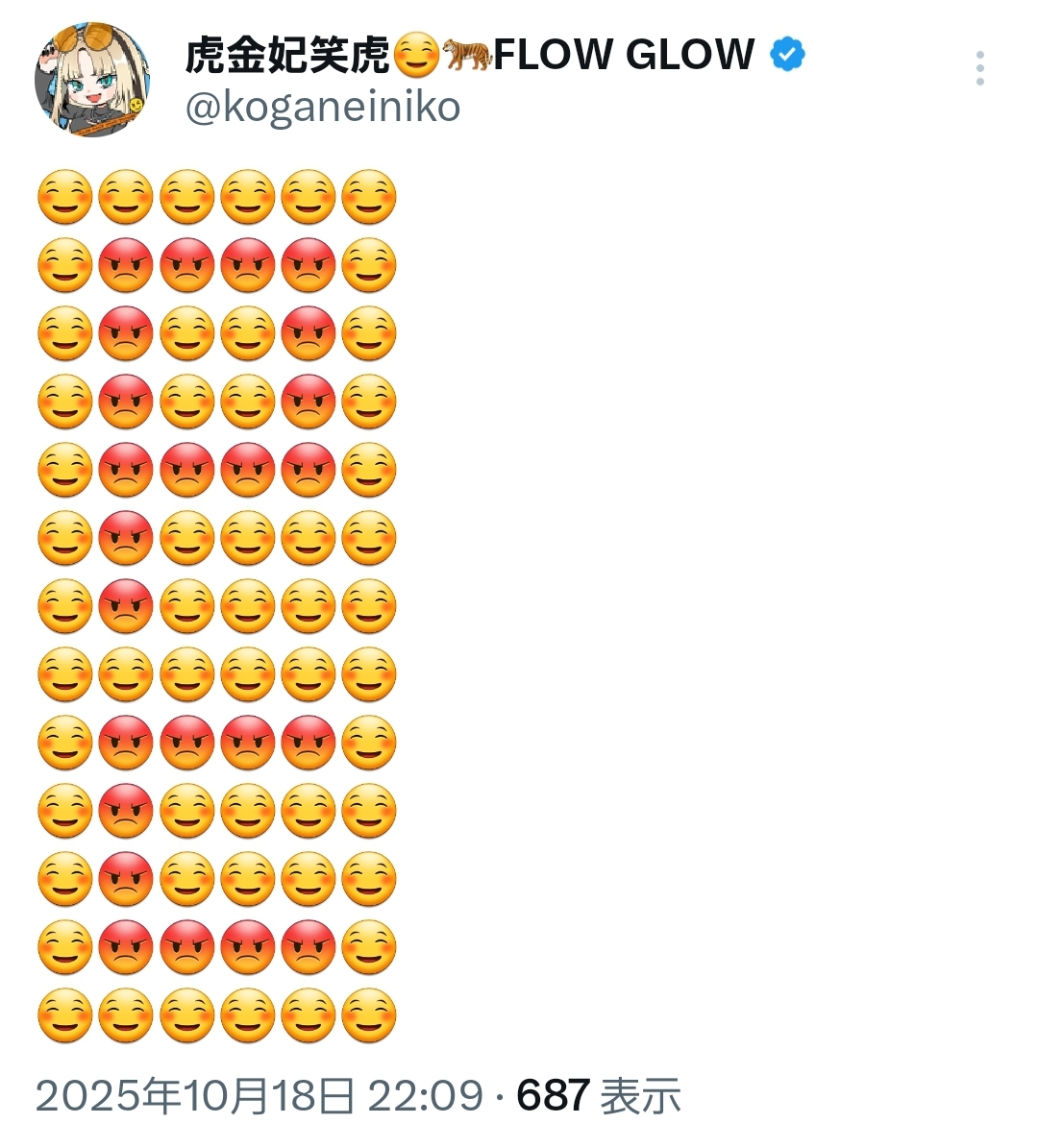Open the 2025年10月18日 22:09 timestamp
Image resolution: width=1038 pixels, height=1148 pixels.
point(259,1095)
